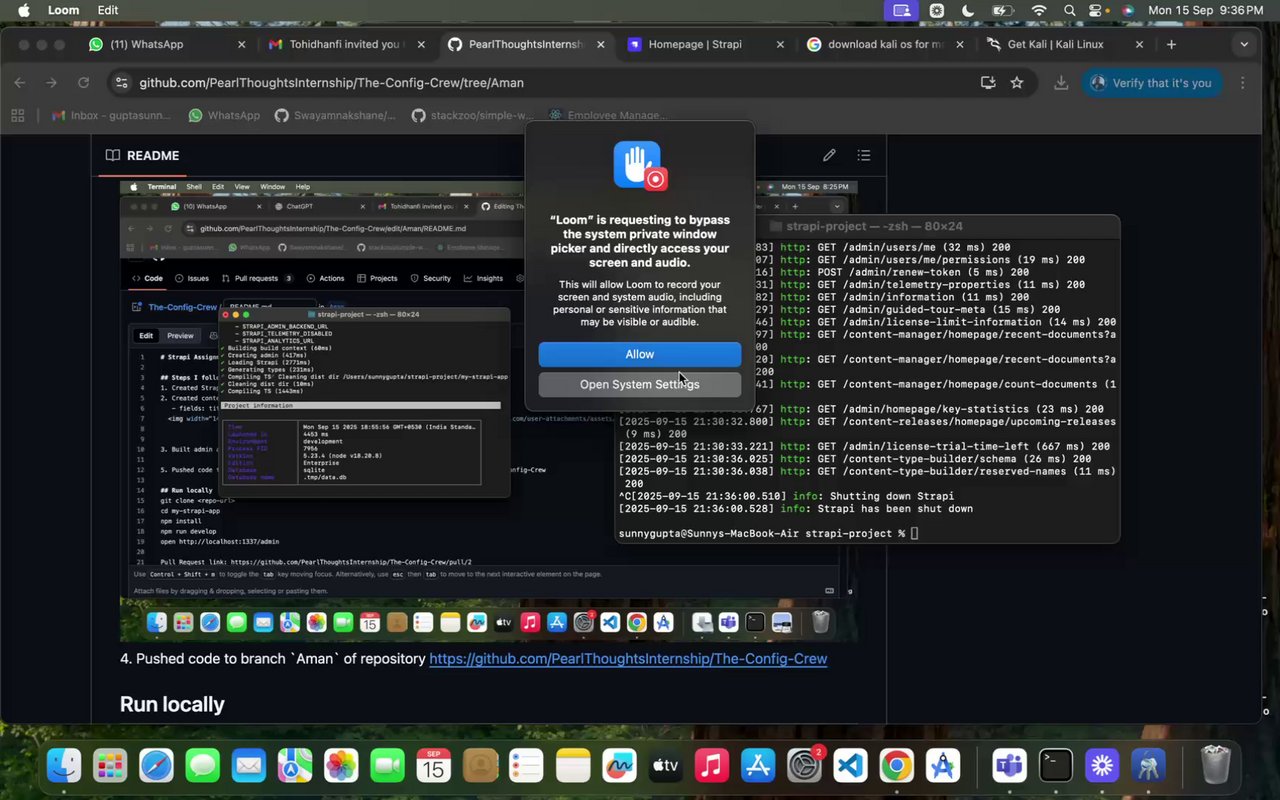This screenshot has height=800, width=1280.
Task: Open the battery status menu
Action: [x=1003, y=10]
